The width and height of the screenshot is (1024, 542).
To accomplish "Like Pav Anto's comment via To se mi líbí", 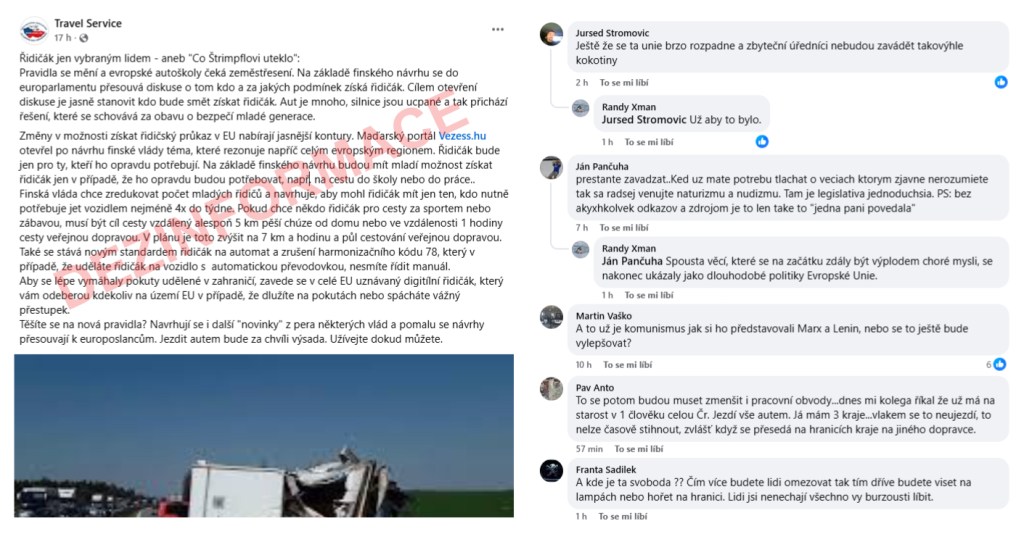I will [x=639, y=449].
